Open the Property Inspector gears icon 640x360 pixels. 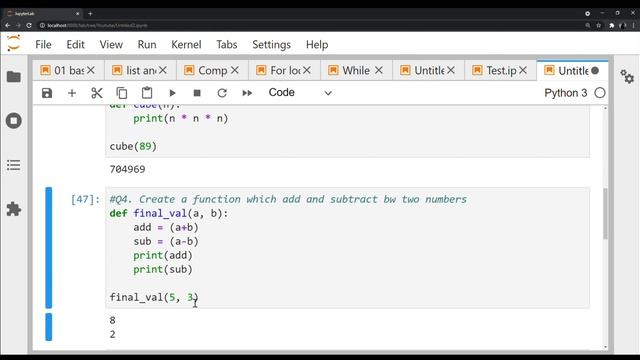click(627, 76)
